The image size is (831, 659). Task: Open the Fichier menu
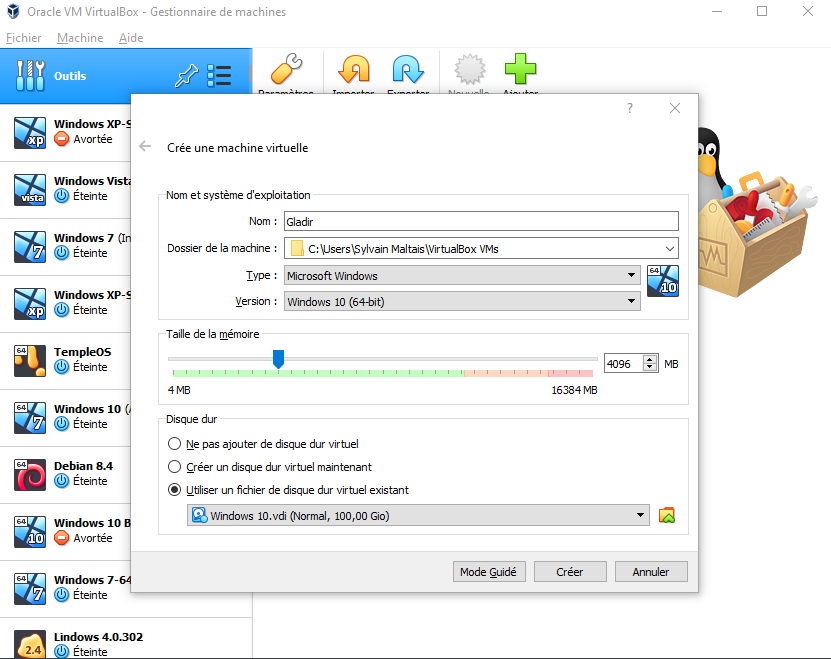pyautogui.click(x=23, y=38)
